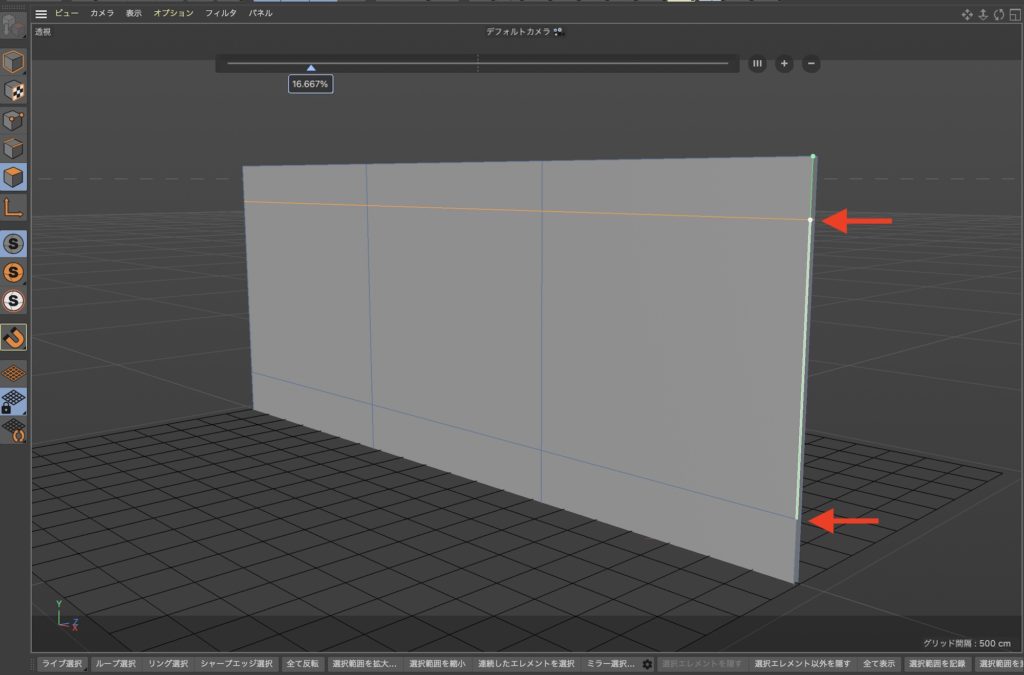Image resolution: width=1024 pixels, height=675 pixels.
Task: Open the パネル dropdown
Action: (260, 13)
